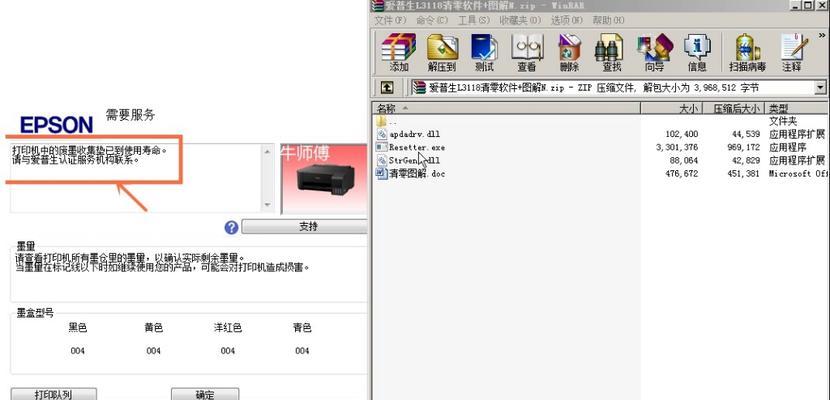830x400 pixels.
Task: Open the 收藏夹(O) menu in WinRAR
Action: coord(520,20)
